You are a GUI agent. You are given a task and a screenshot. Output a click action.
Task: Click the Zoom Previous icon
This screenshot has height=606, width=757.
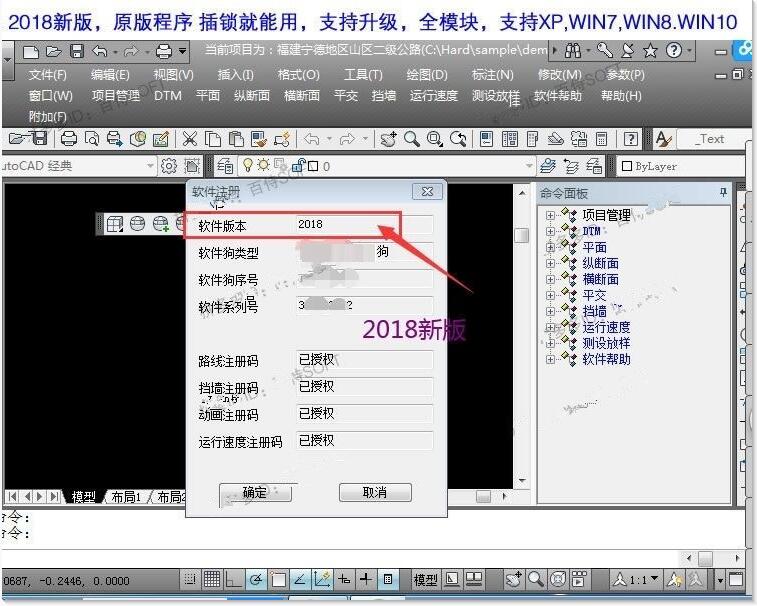pyautogui.click(x=458, y=139)
